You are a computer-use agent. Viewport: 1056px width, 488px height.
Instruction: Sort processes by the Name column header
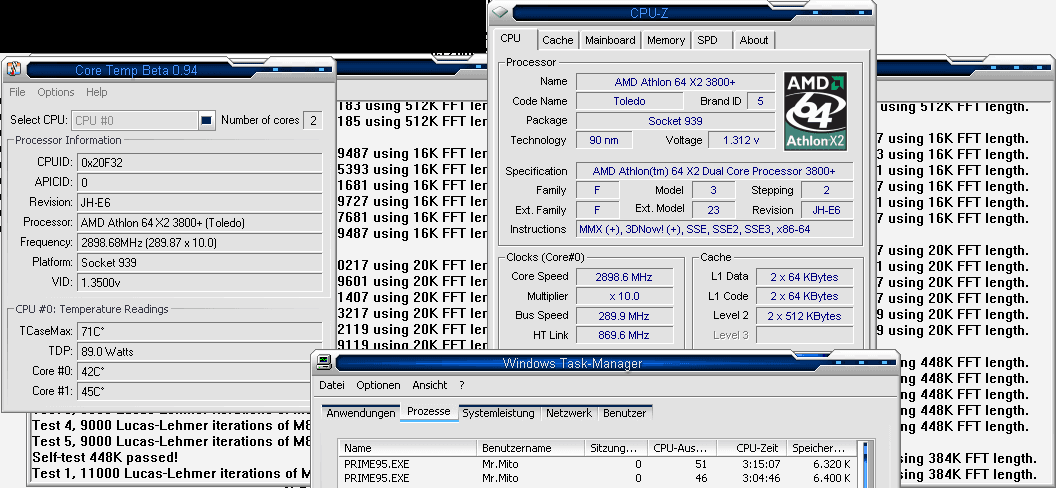coord(409,448)
